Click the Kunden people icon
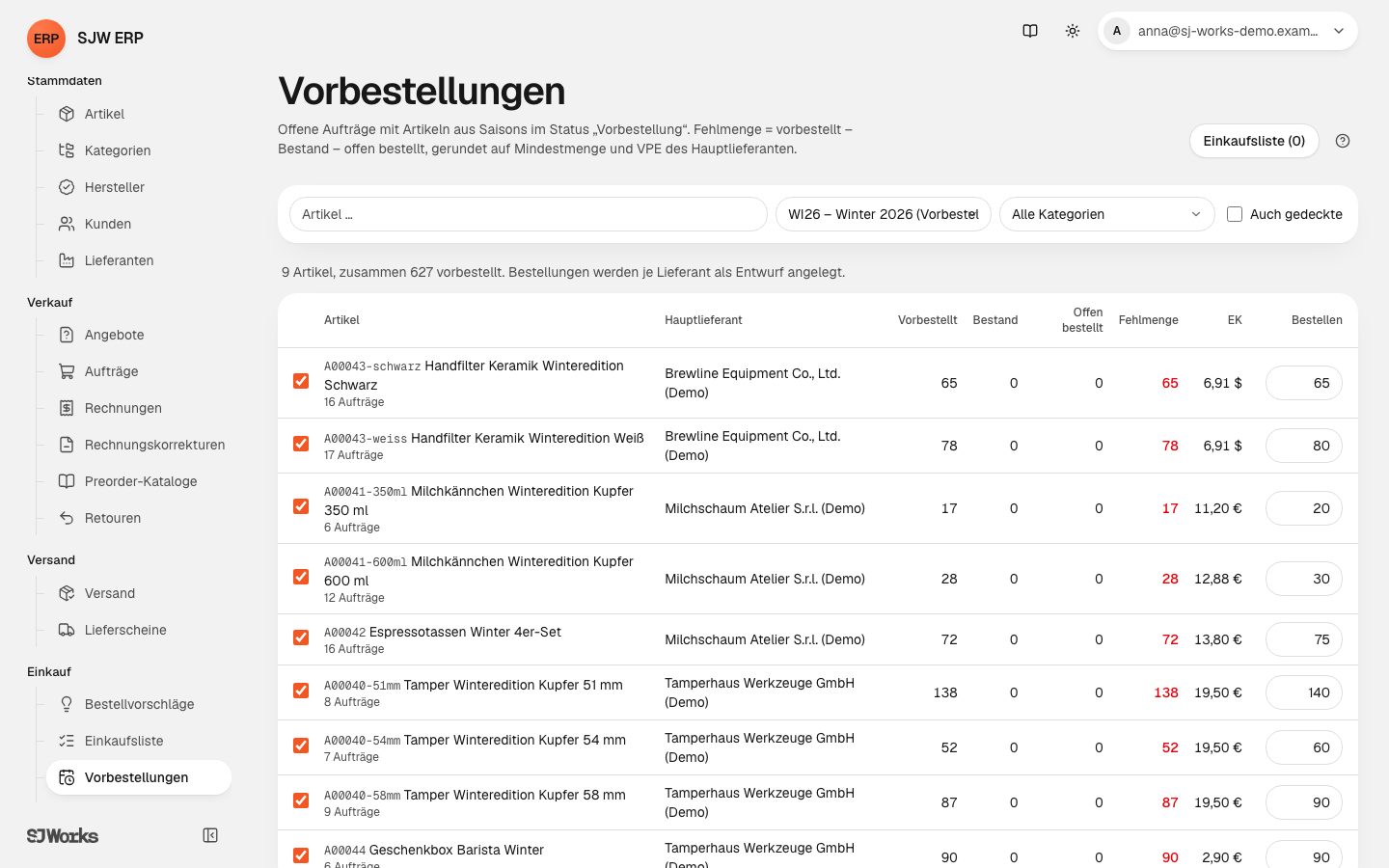The height and width of the screenshot is (868, 1389). coord(67,224)
